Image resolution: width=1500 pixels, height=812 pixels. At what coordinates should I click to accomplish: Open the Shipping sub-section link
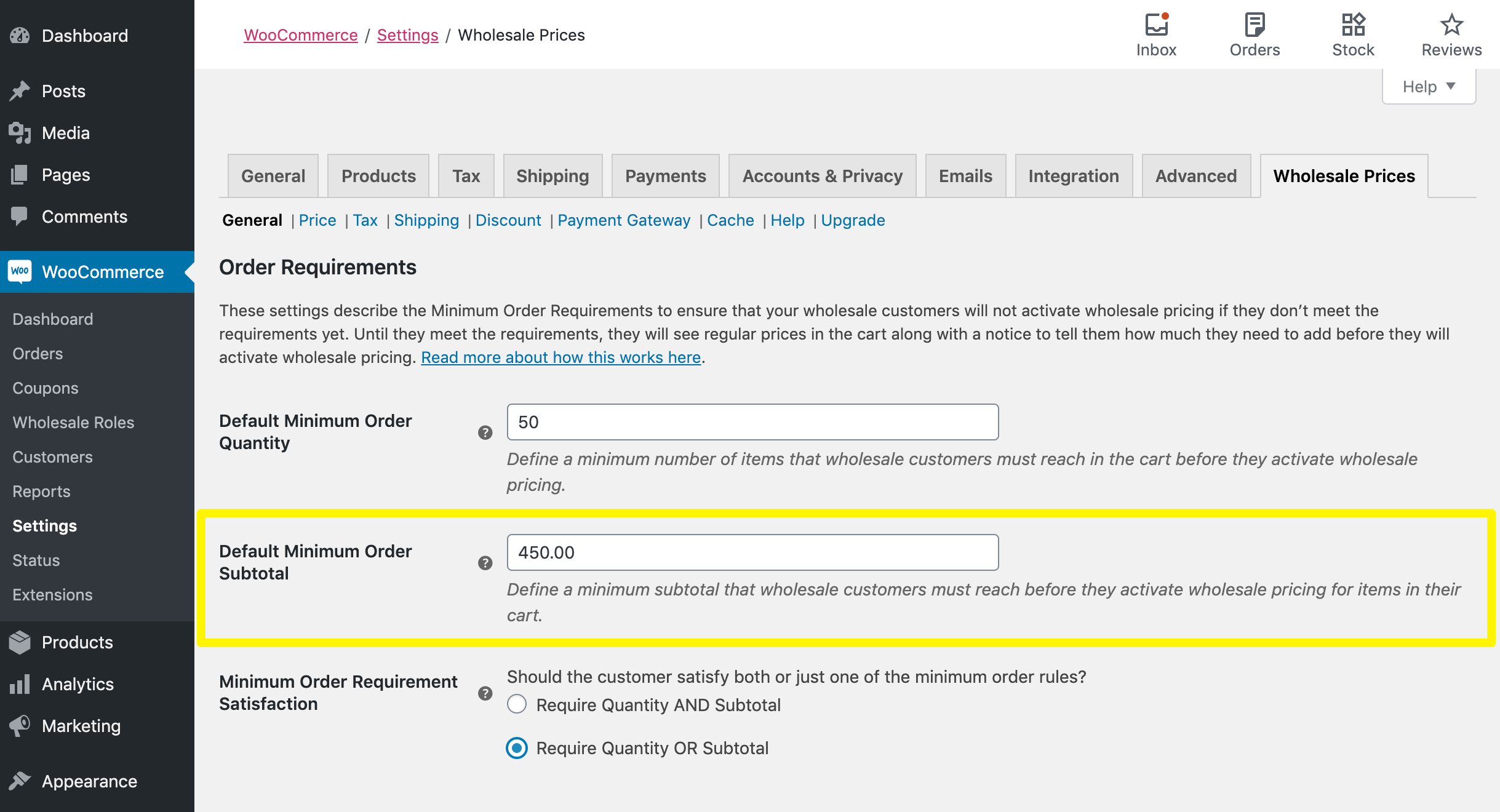coord(426,220)
